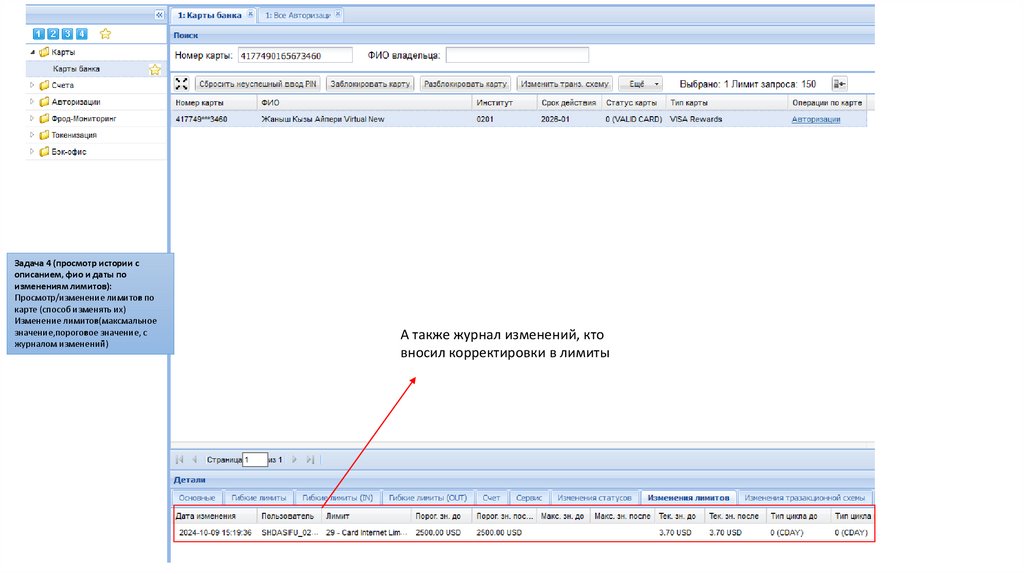
Task: Expand the Счета tree node
Action: click(x=32, y=85)
